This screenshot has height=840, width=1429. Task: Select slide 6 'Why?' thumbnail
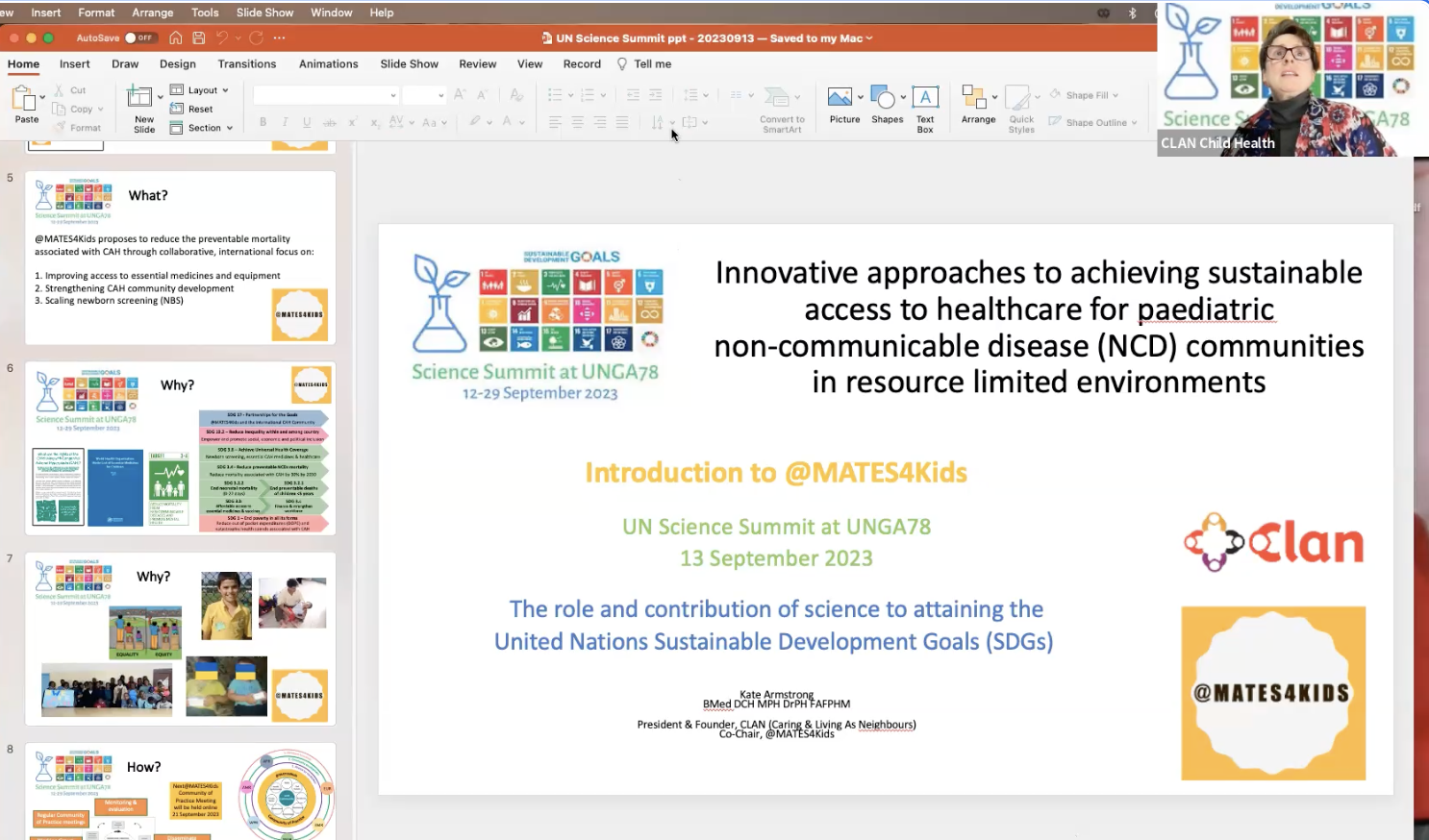click(180, 448)
